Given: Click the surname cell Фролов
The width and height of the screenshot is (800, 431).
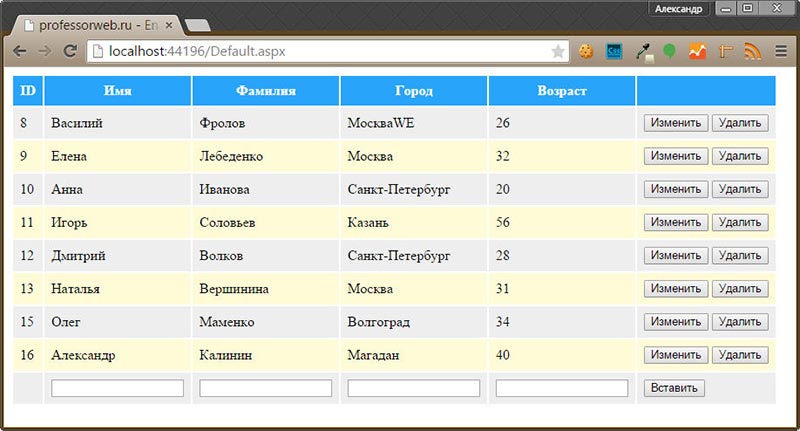Looking at the screenshot, I should tap(266, 123).
